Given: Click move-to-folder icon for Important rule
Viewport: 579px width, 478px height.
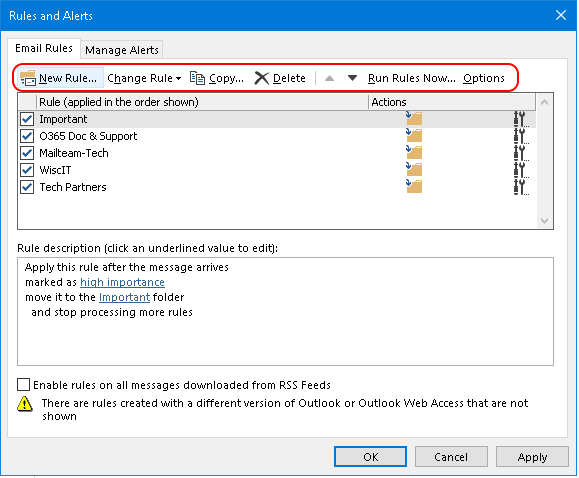Looking at the screenshot, I should pos(414,118).
